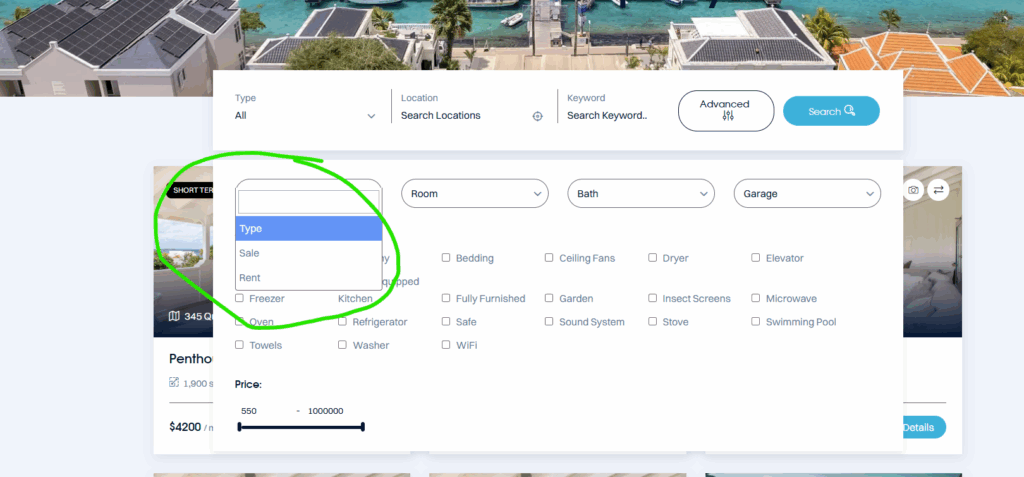Click the locate-me crosshair icon in Location

pos(537,116)
